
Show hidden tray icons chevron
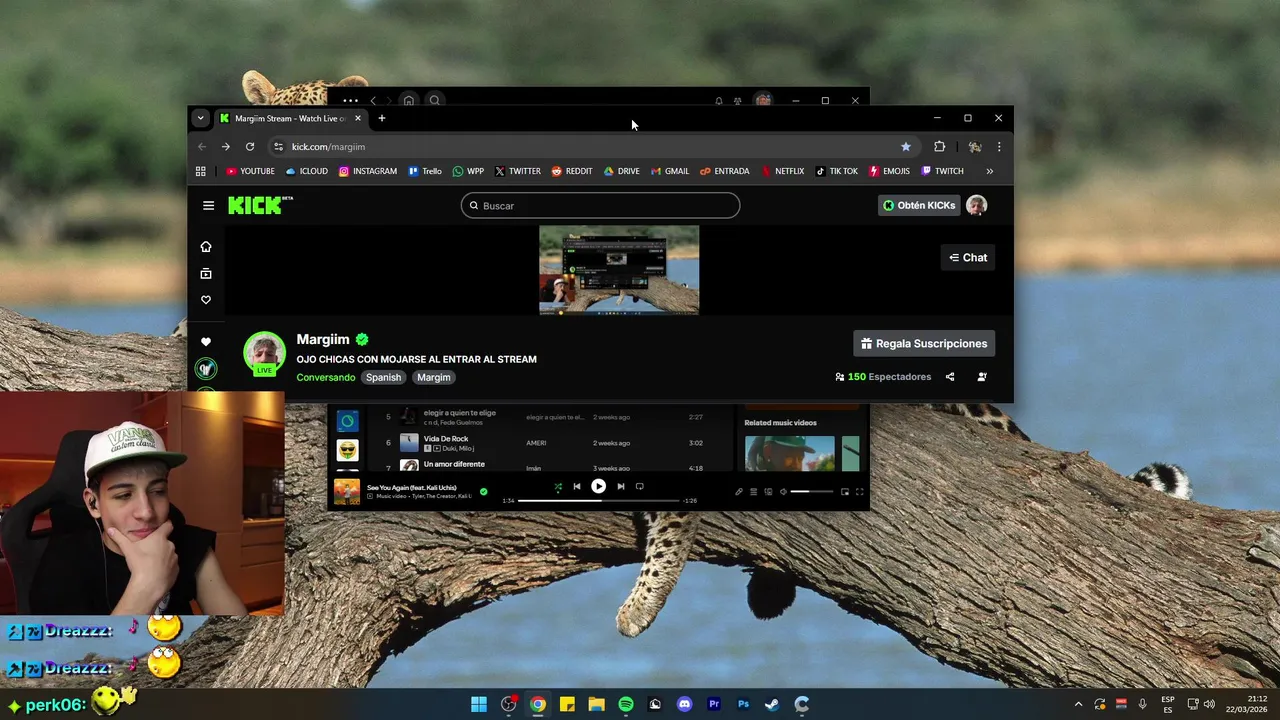(x=1078, y=704)
